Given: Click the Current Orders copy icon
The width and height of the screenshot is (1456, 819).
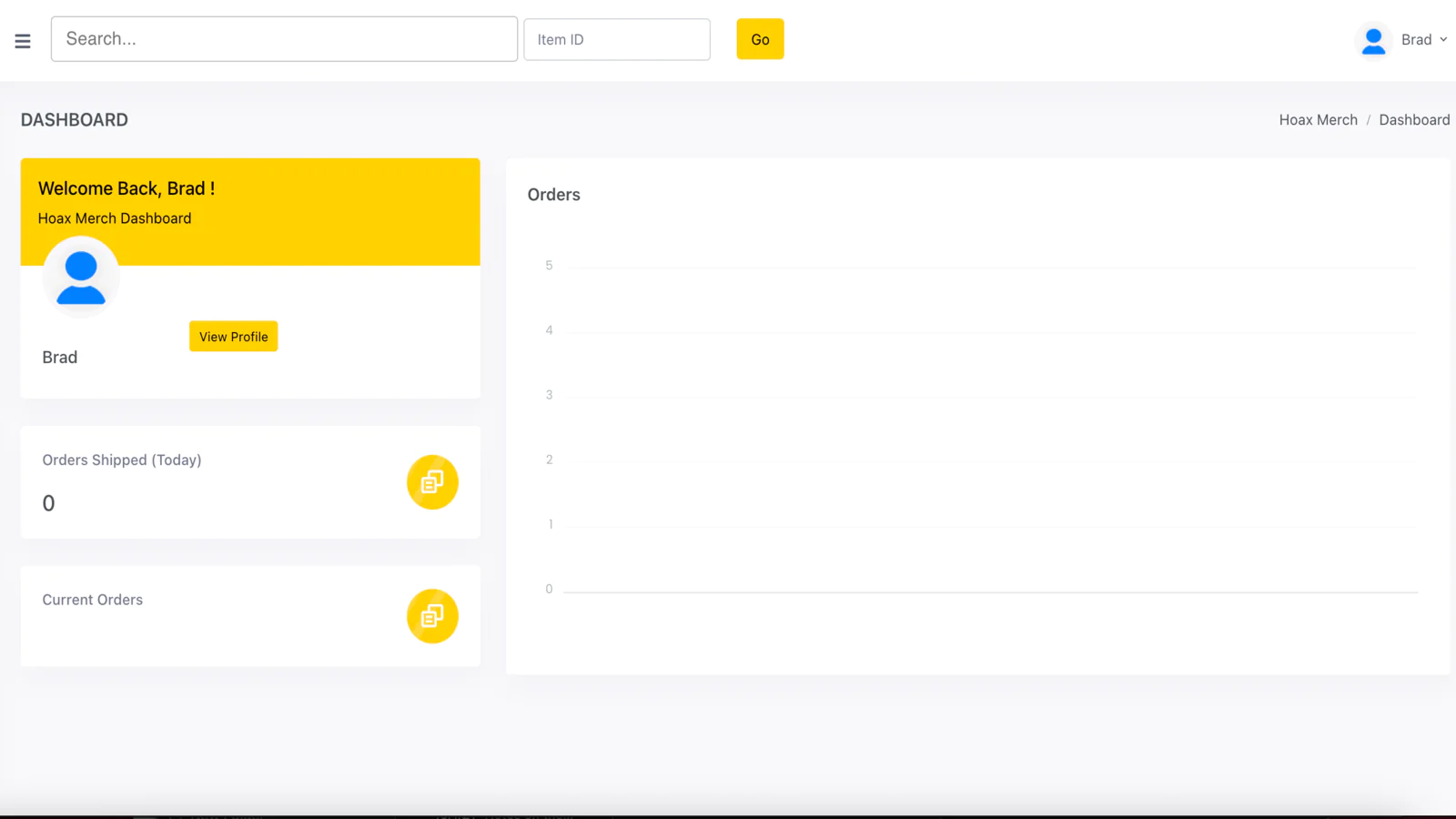Looking at the screenshot, I should [432, 616].
